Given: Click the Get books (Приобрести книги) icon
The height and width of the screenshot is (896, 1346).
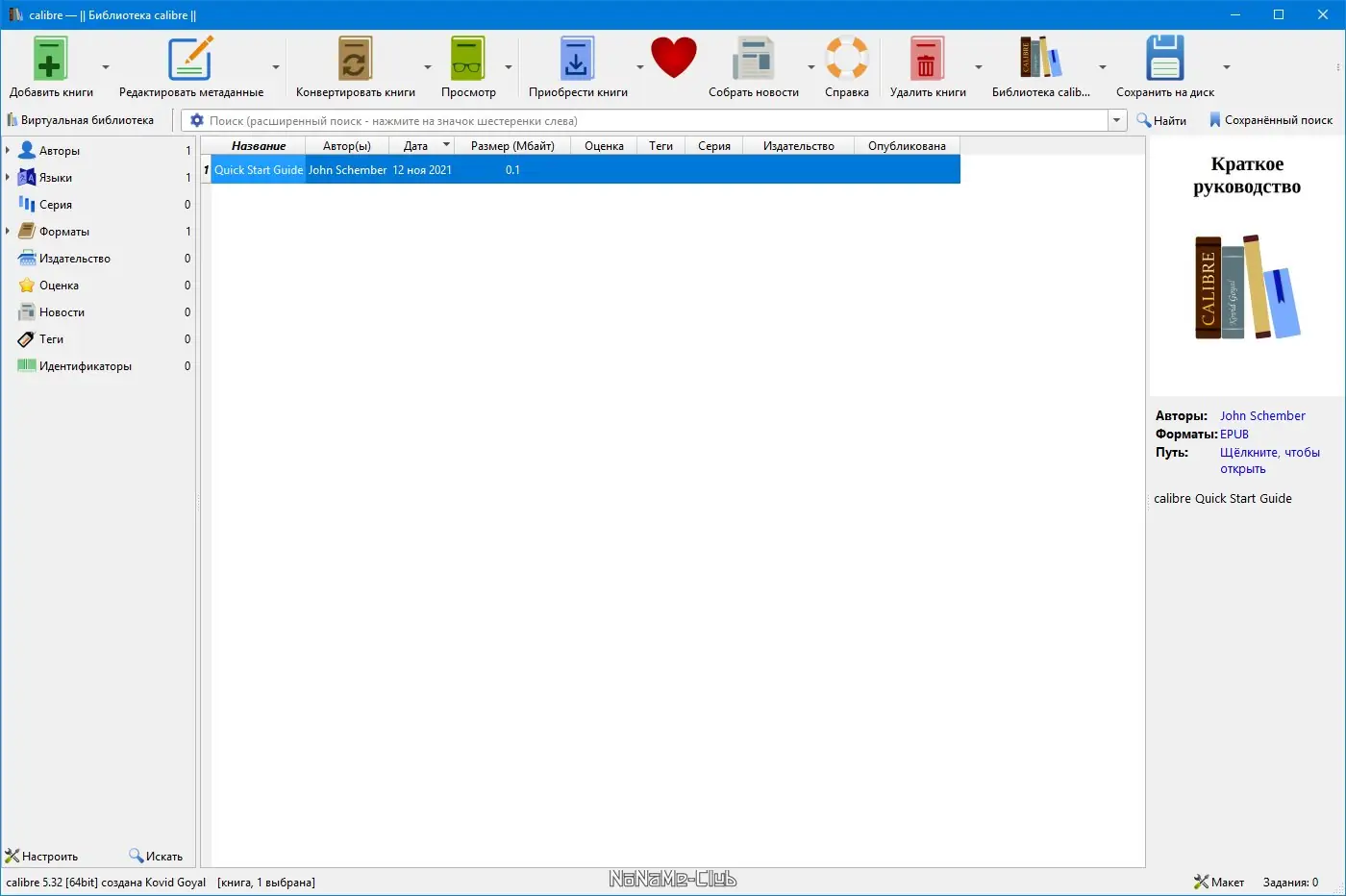Looking at the screenshot, I should click(x=577, y=59).
